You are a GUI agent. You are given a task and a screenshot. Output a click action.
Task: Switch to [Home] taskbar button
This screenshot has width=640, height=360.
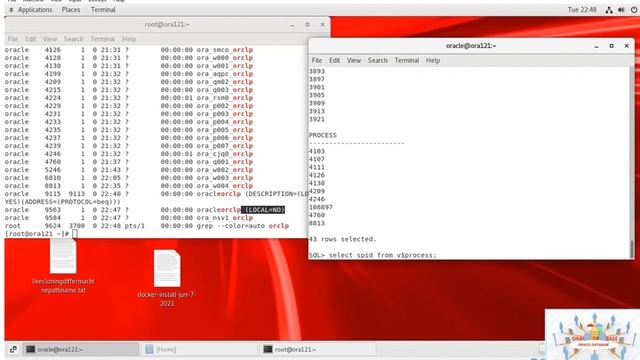point(200,349)
